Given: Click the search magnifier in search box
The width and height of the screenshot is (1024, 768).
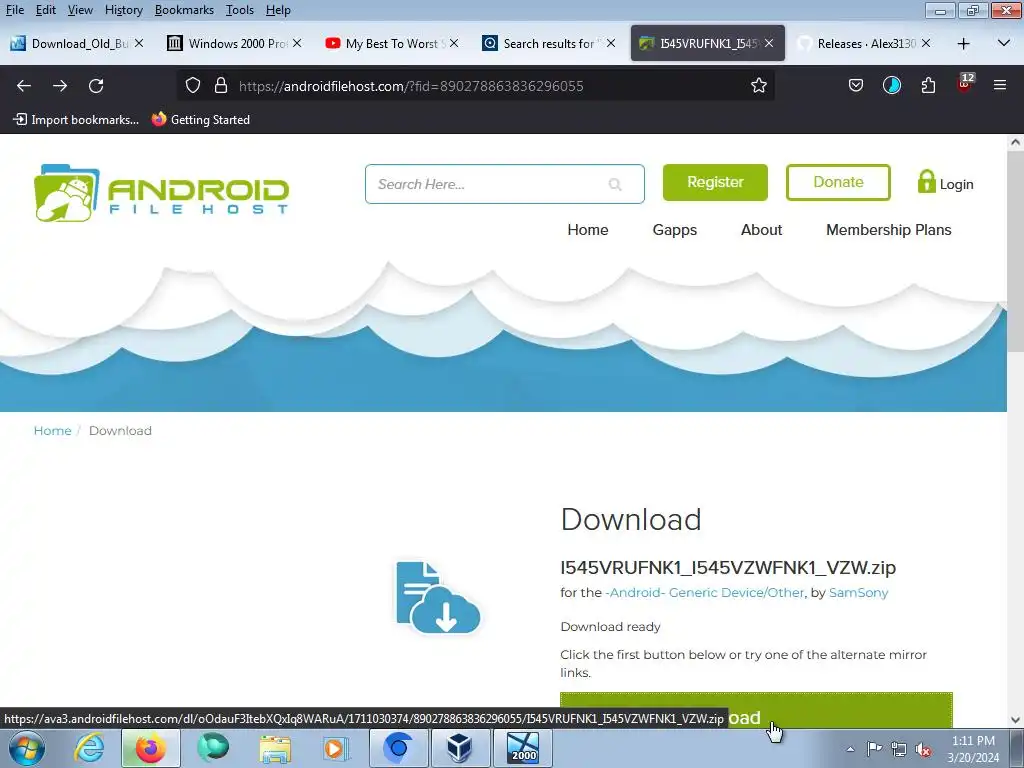Looking at the screenshot, I should pyautogui.click(x=615, y=184).
